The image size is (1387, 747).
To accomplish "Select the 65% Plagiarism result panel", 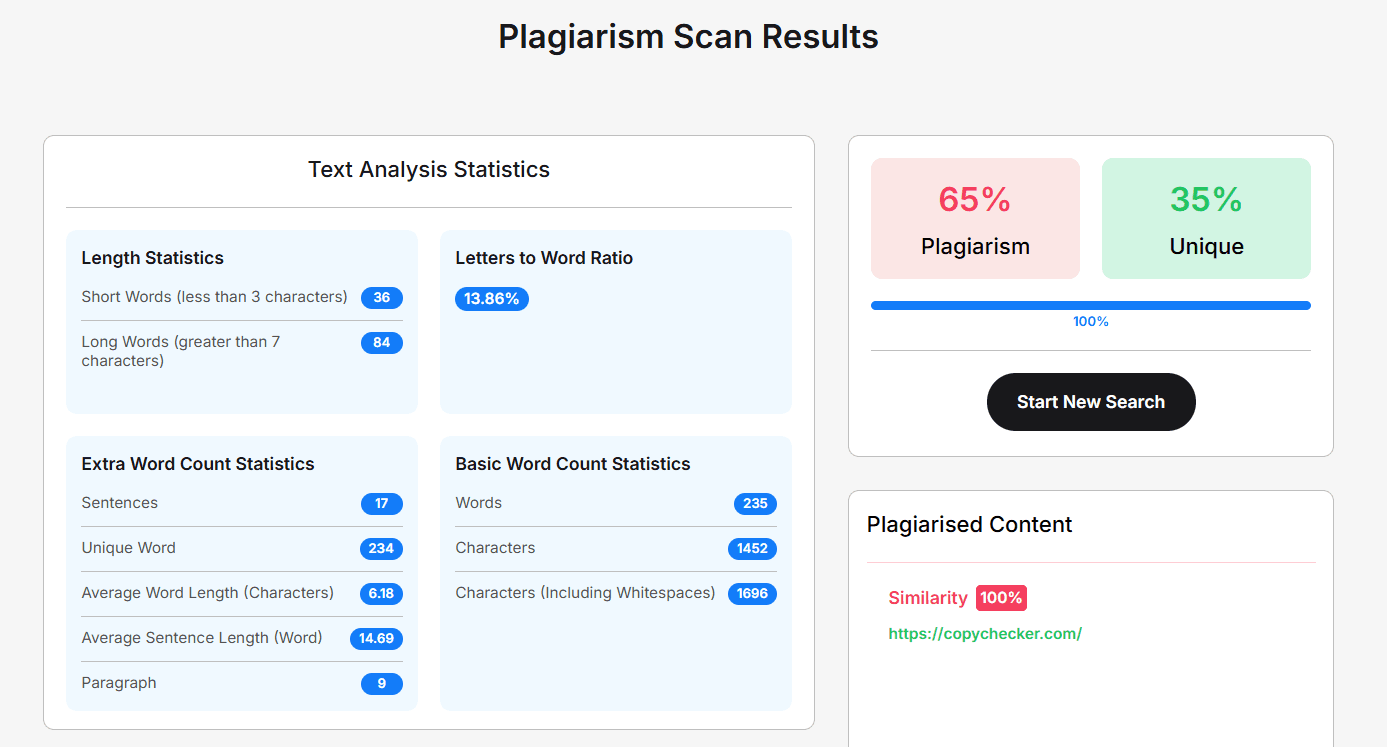I will [975, 218].
